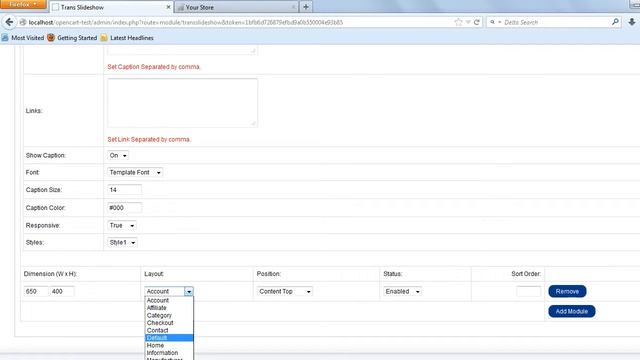Open the Responsive dropdown
The height and width of the screenshot is (360, 640).
point(122,226)
